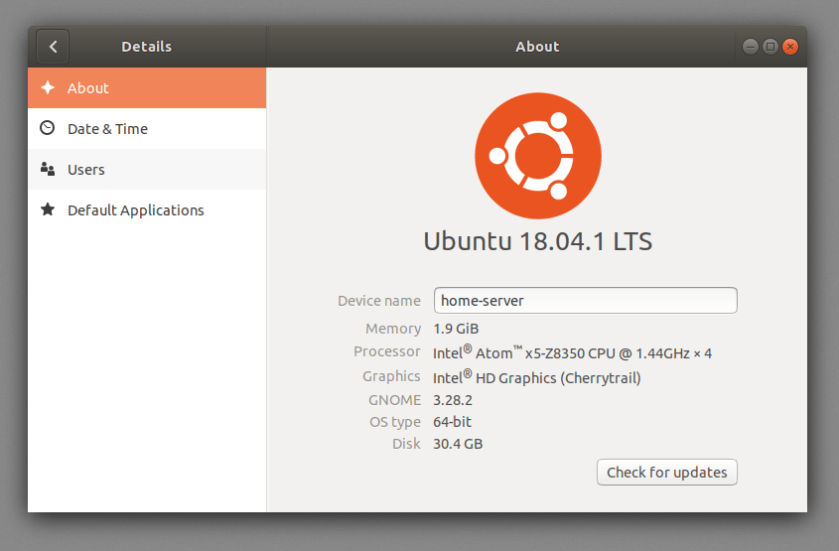The width and height of the screenshot is (839, 551).
Task: Open the Date & Time panel
Action: [x=107, y=128]
